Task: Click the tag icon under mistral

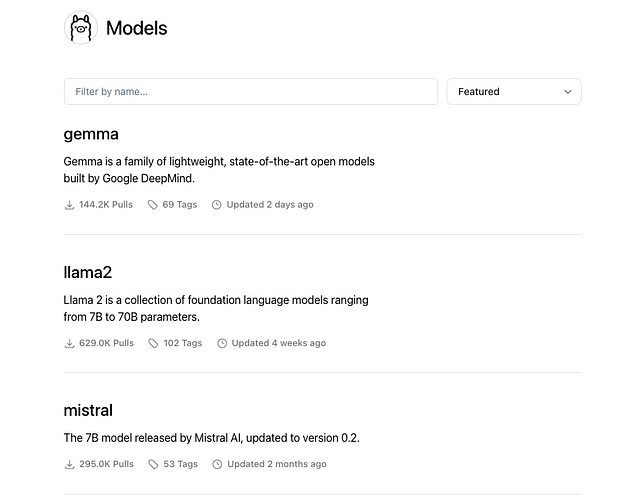Action: point(153,464)
